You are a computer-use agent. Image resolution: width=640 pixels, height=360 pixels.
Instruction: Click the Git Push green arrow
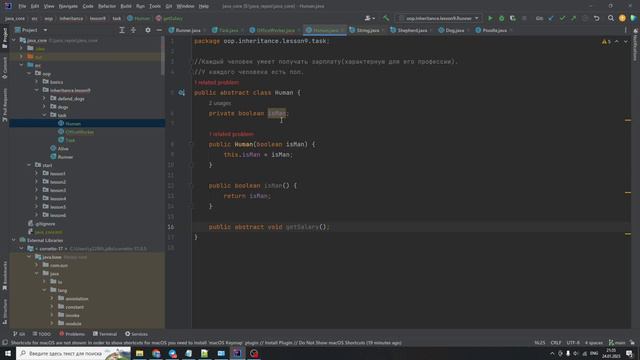point(574,18)
